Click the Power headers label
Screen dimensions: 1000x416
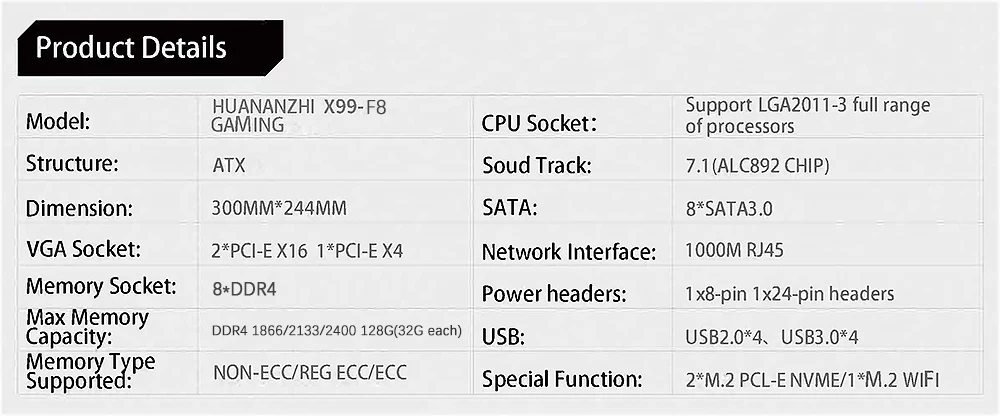(554, 294)
